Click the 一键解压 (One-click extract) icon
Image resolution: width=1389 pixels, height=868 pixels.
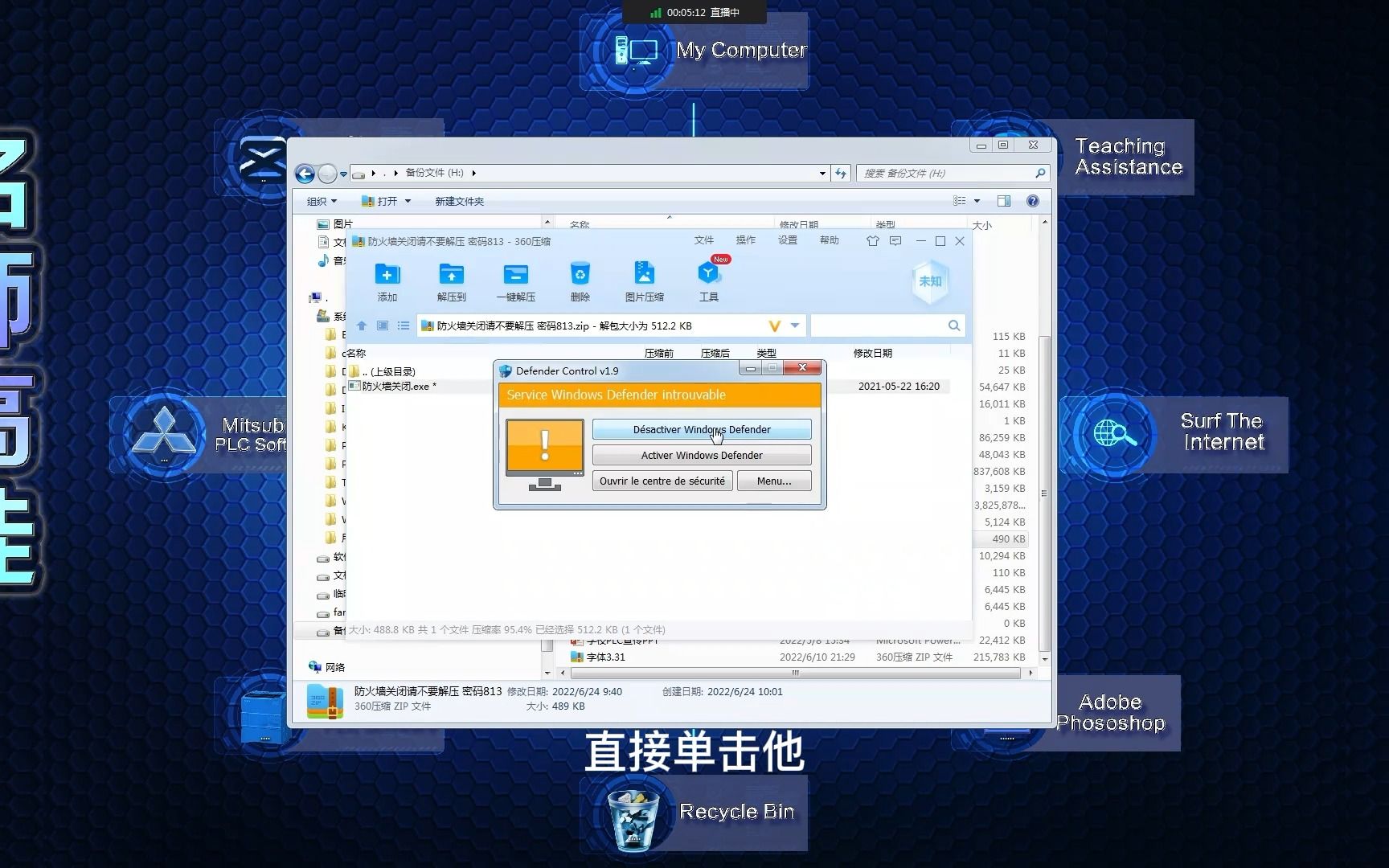click(x=516, y=281)
